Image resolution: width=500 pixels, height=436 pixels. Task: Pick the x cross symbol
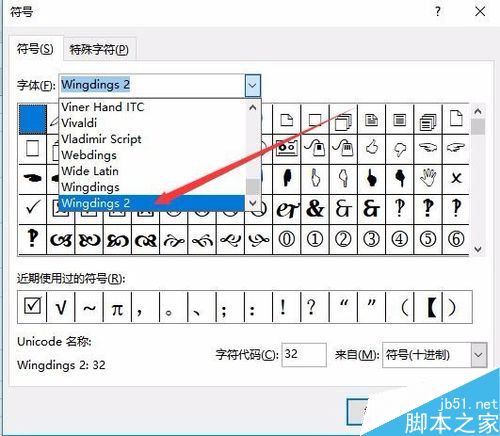point(456,178)
